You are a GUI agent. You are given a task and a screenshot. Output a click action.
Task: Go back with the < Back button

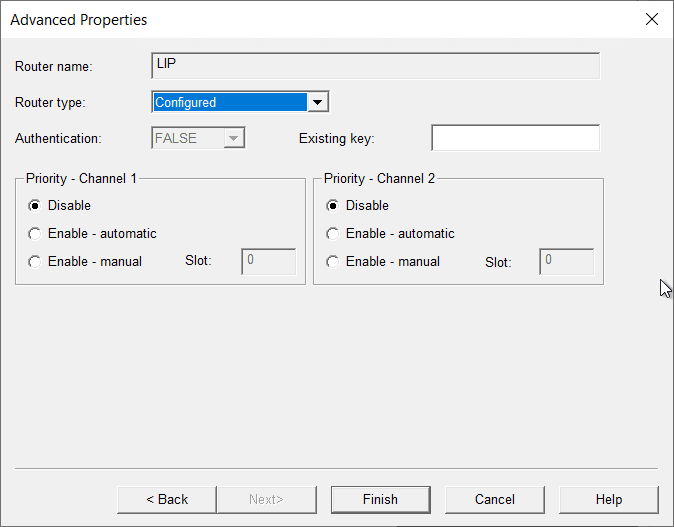[167, 500]
